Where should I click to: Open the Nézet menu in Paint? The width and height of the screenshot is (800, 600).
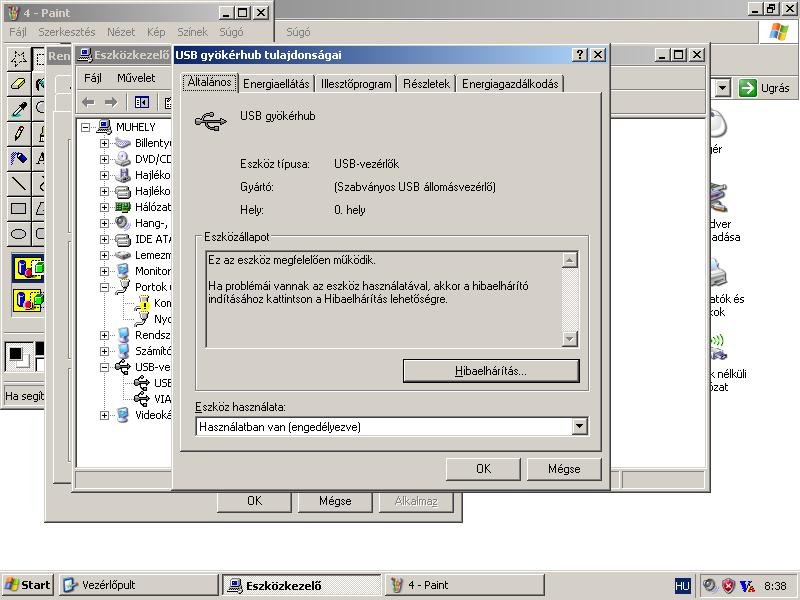coord(121,32)
